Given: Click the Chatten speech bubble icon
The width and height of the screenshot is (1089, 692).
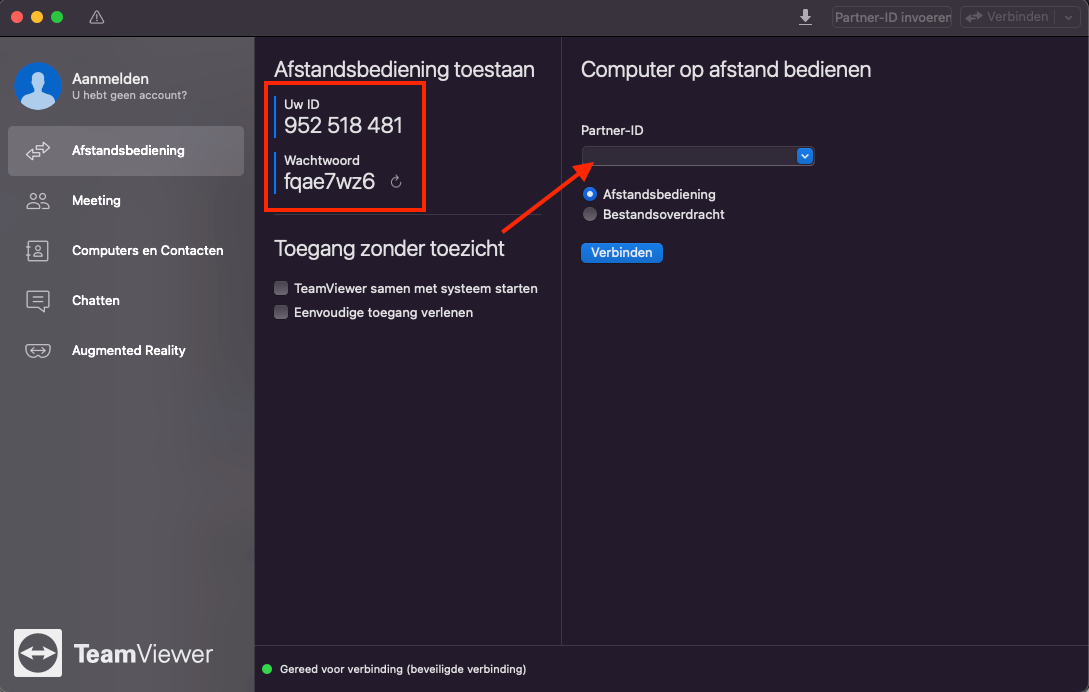Looking at the screenshot, I should tap(38, 301).
